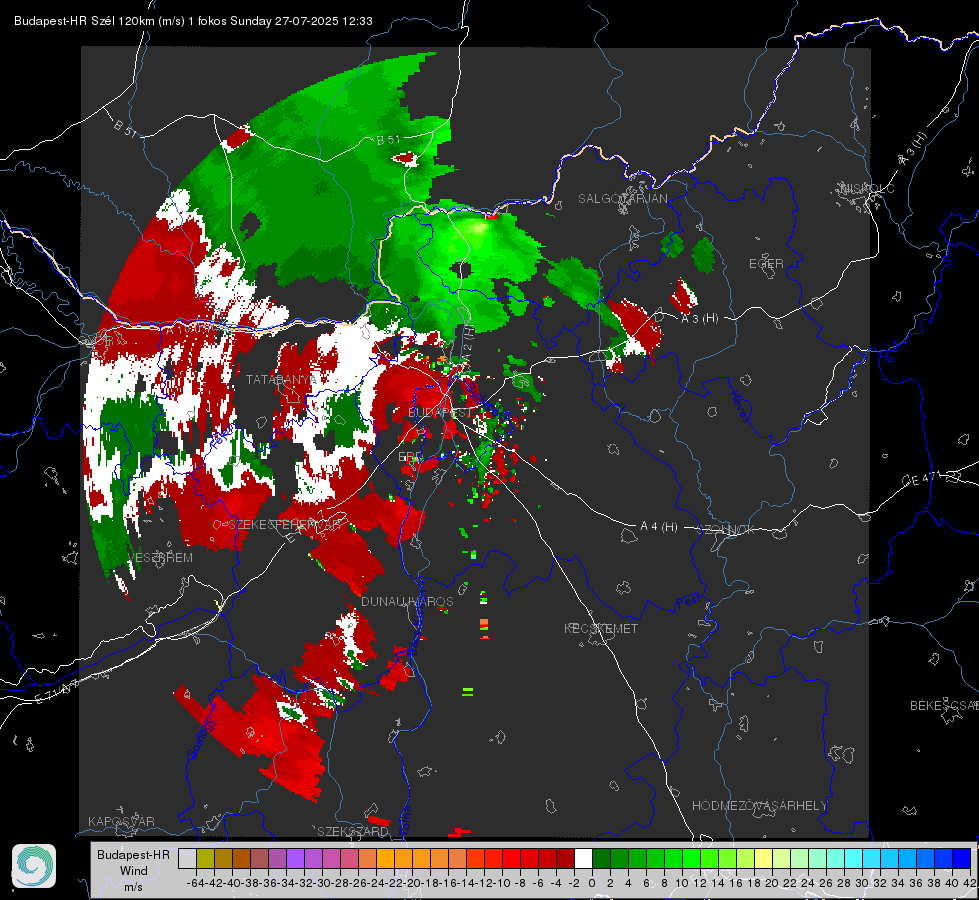This screenshot has width=979, height=900.
Task: Click the swirl weather service logo
Action: coord(34,866)
